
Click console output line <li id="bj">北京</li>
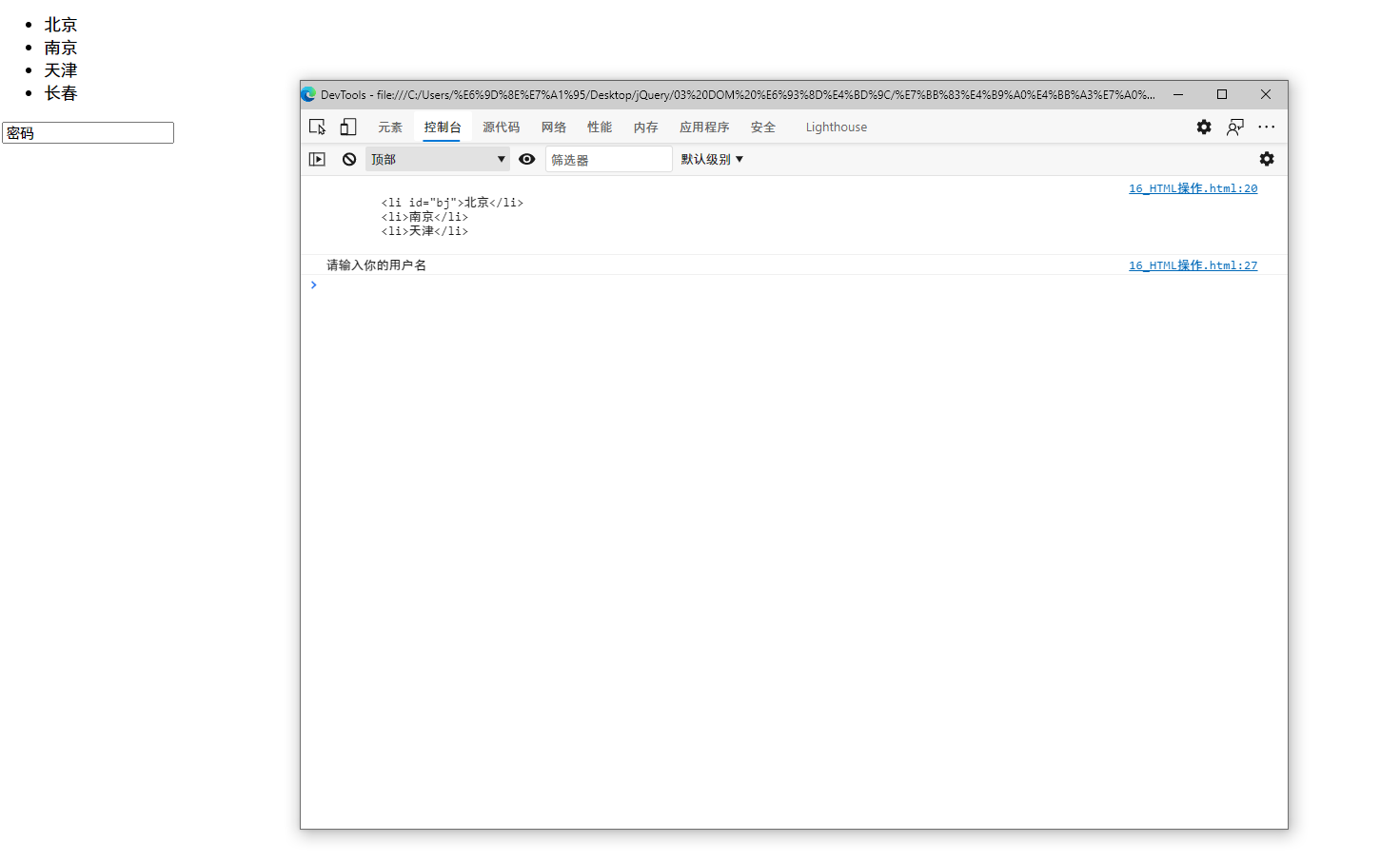452,203
